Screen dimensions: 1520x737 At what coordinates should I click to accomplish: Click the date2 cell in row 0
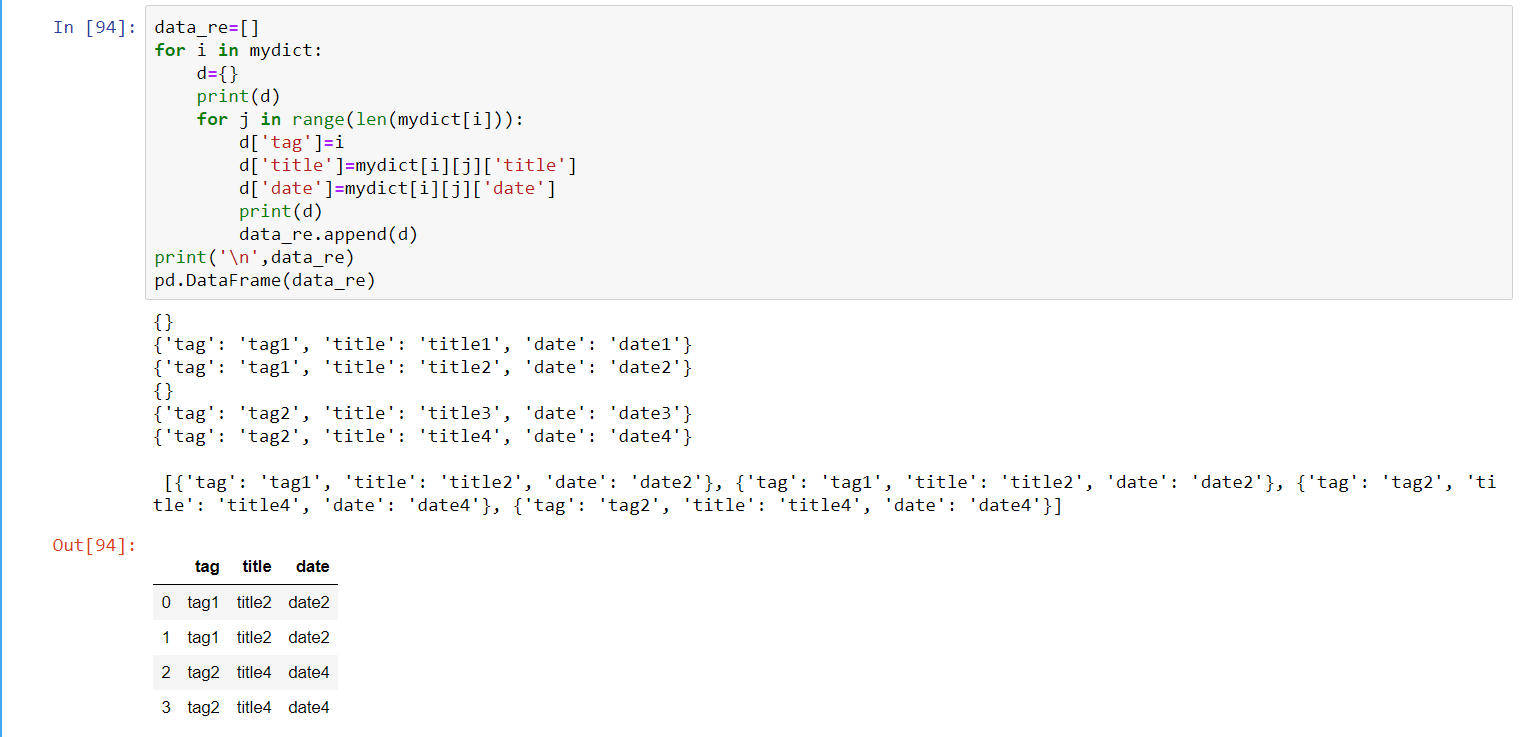pyautogui.click(x=309, y=602)
